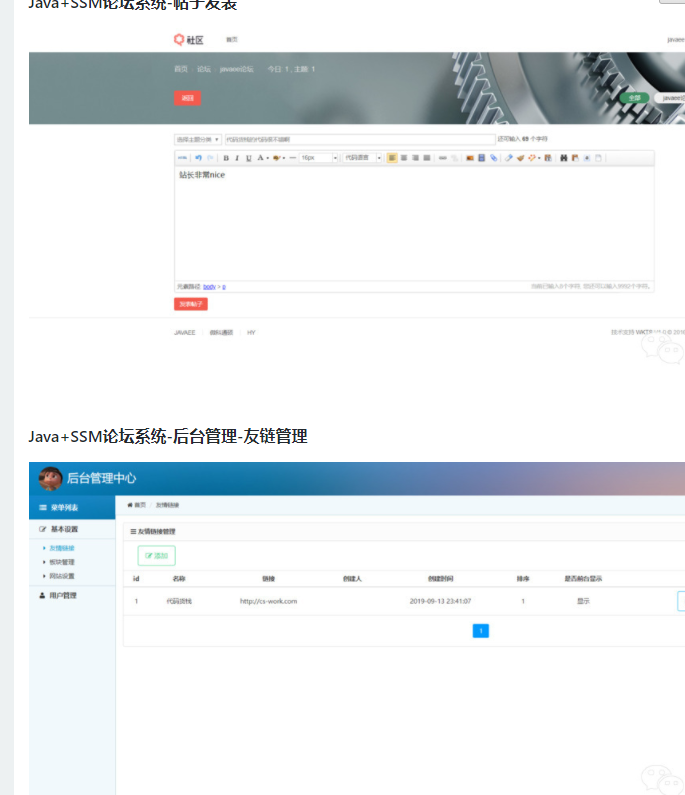
Task: Click the HY footer link
Action: tap(251, 333)
